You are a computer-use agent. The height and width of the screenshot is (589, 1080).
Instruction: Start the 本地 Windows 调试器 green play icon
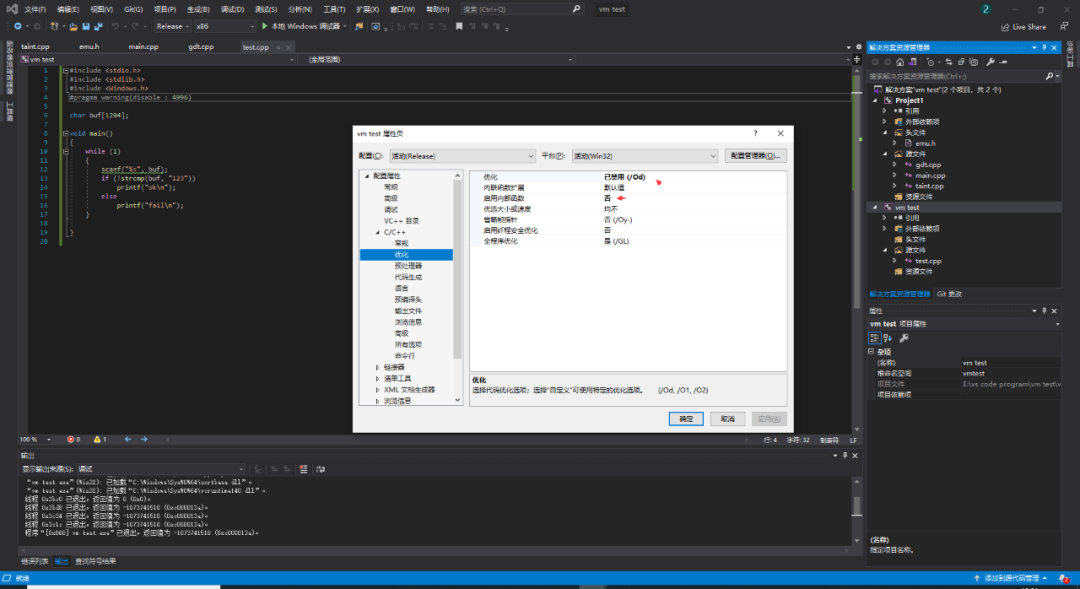pos(264,26)
